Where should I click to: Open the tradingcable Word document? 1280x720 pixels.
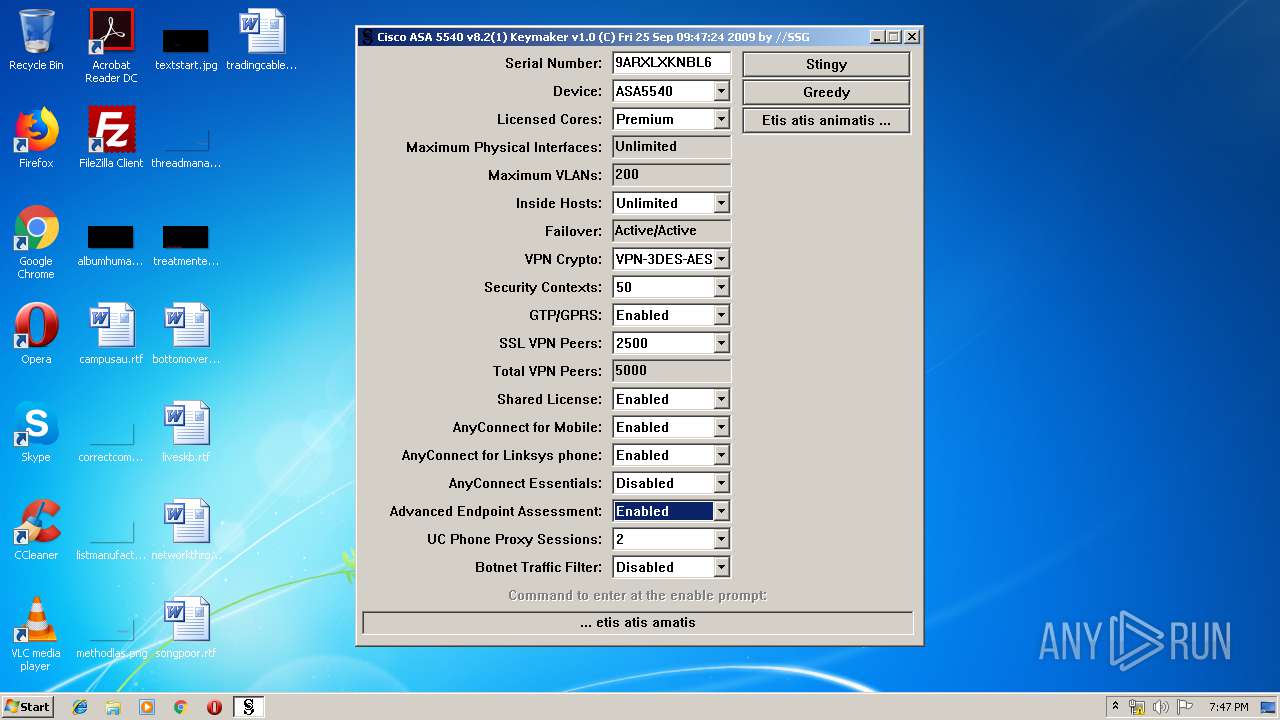click(x=261, y=40)
